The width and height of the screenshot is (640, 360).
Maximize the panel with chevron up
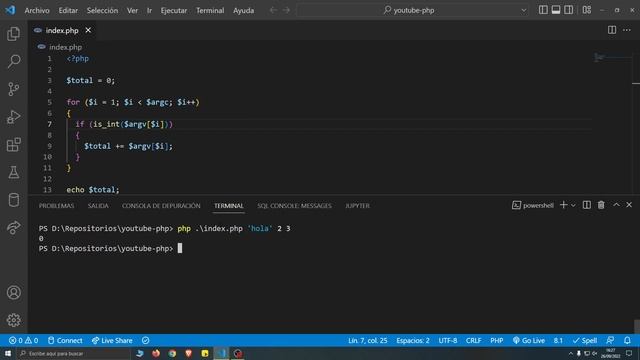tap(616, 205)
